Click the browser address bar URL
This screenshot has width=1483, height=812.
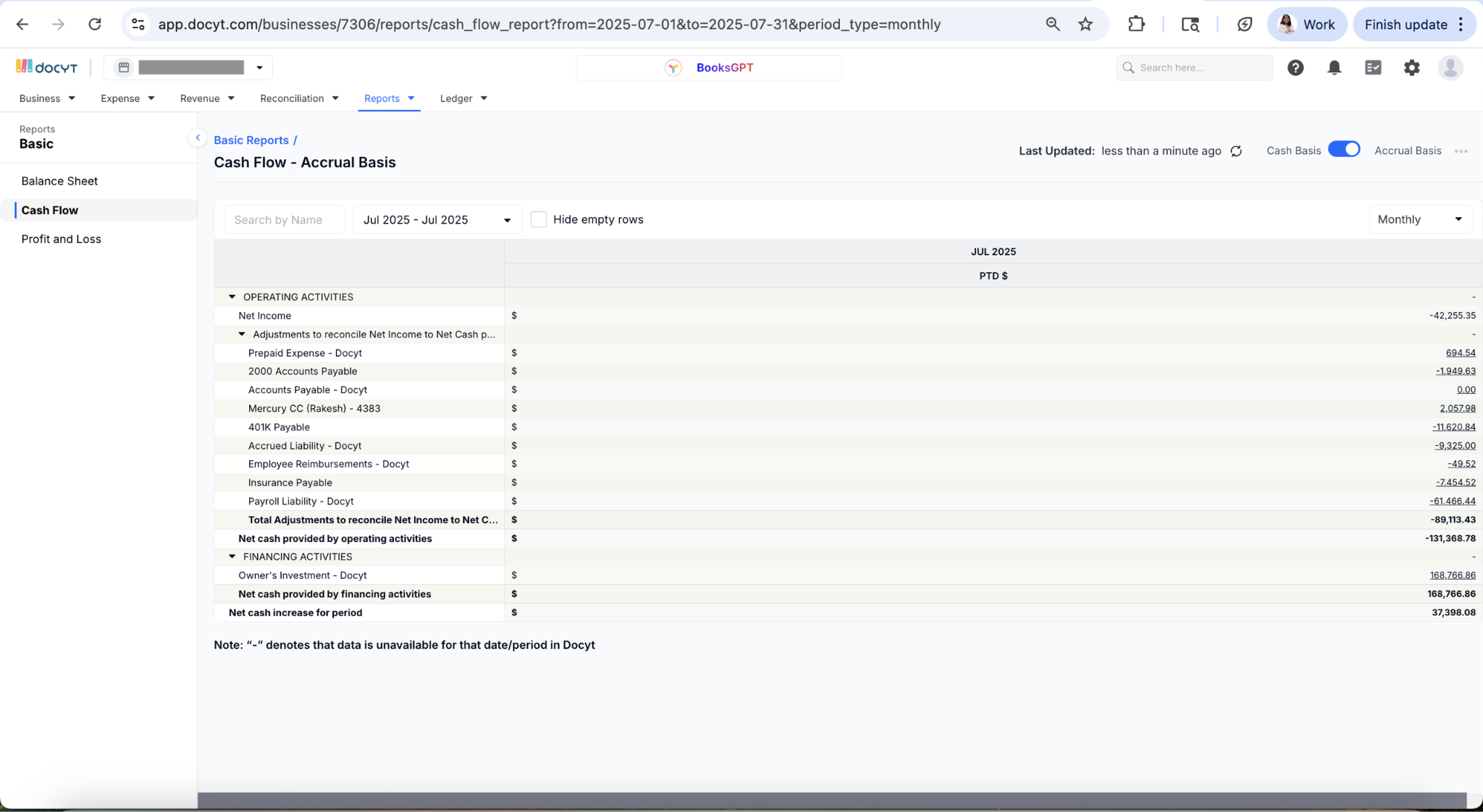tap(550, 25)
